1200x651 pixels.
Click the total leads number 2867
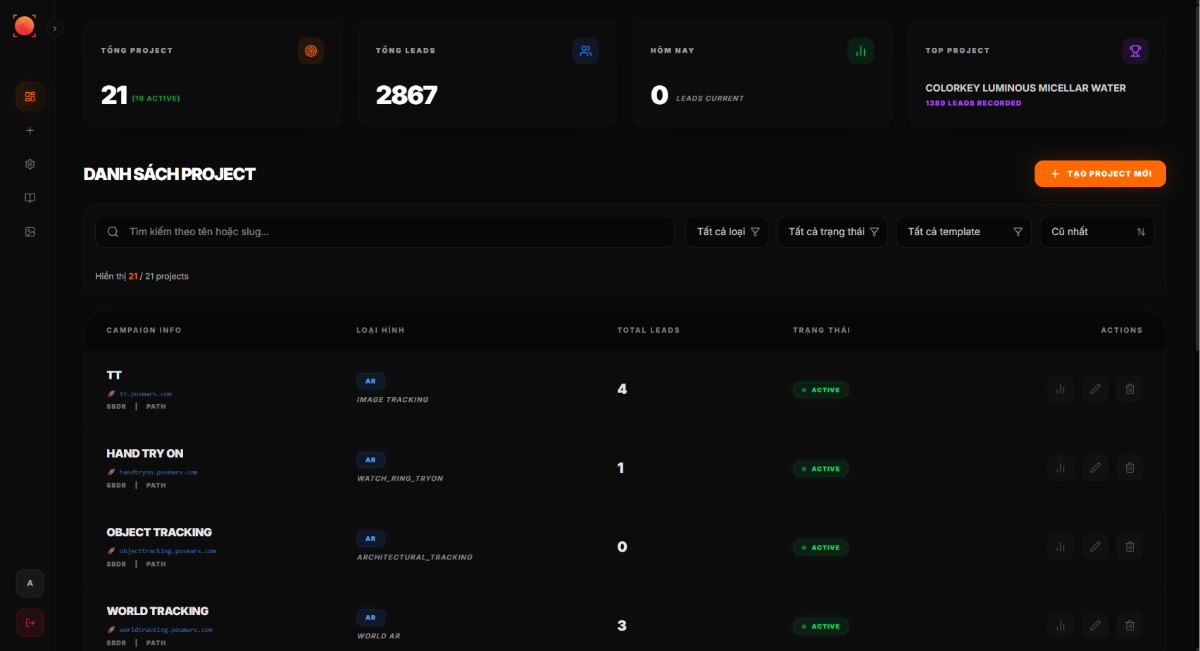pyautogui.click(x=407, y=95)
